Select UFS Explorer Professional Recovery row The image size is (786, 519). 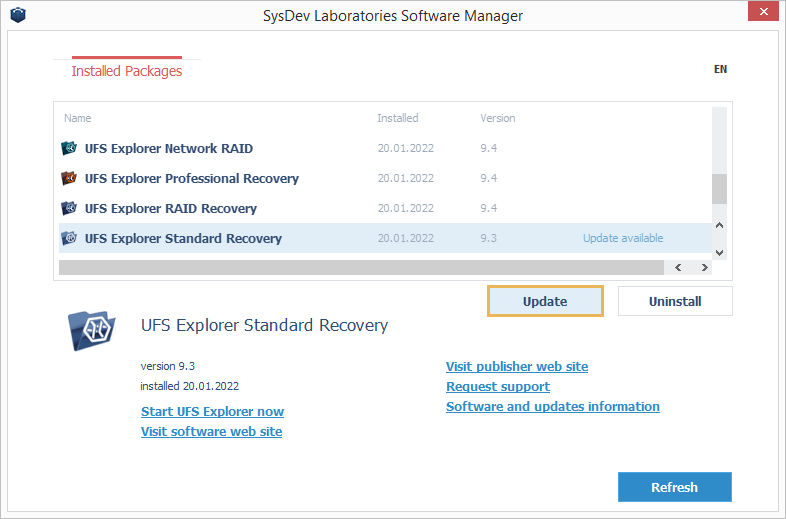[x=385, y=178]
